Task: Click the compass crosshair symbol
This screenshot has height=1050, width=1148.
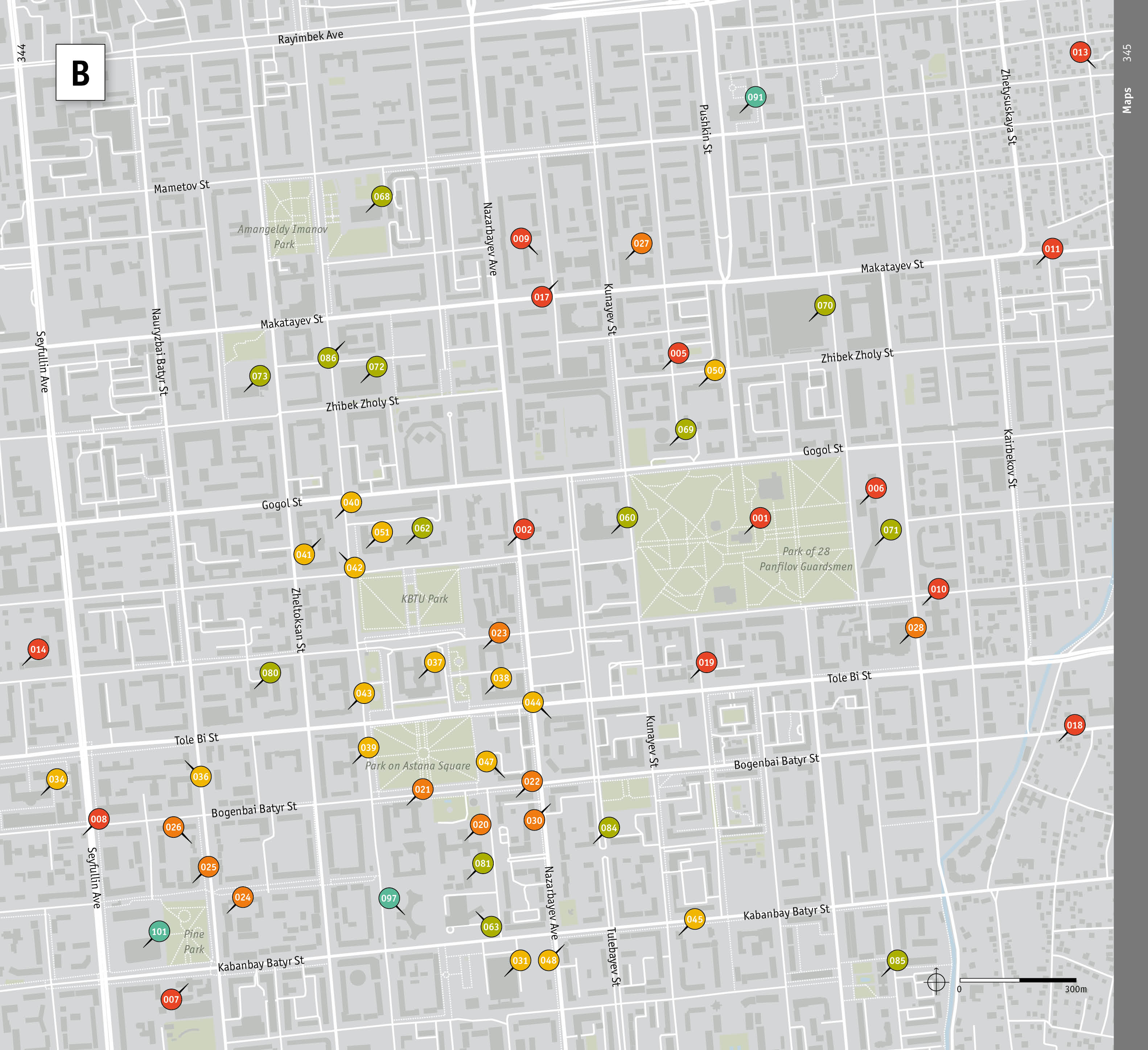Action: (x=936, y=982)
